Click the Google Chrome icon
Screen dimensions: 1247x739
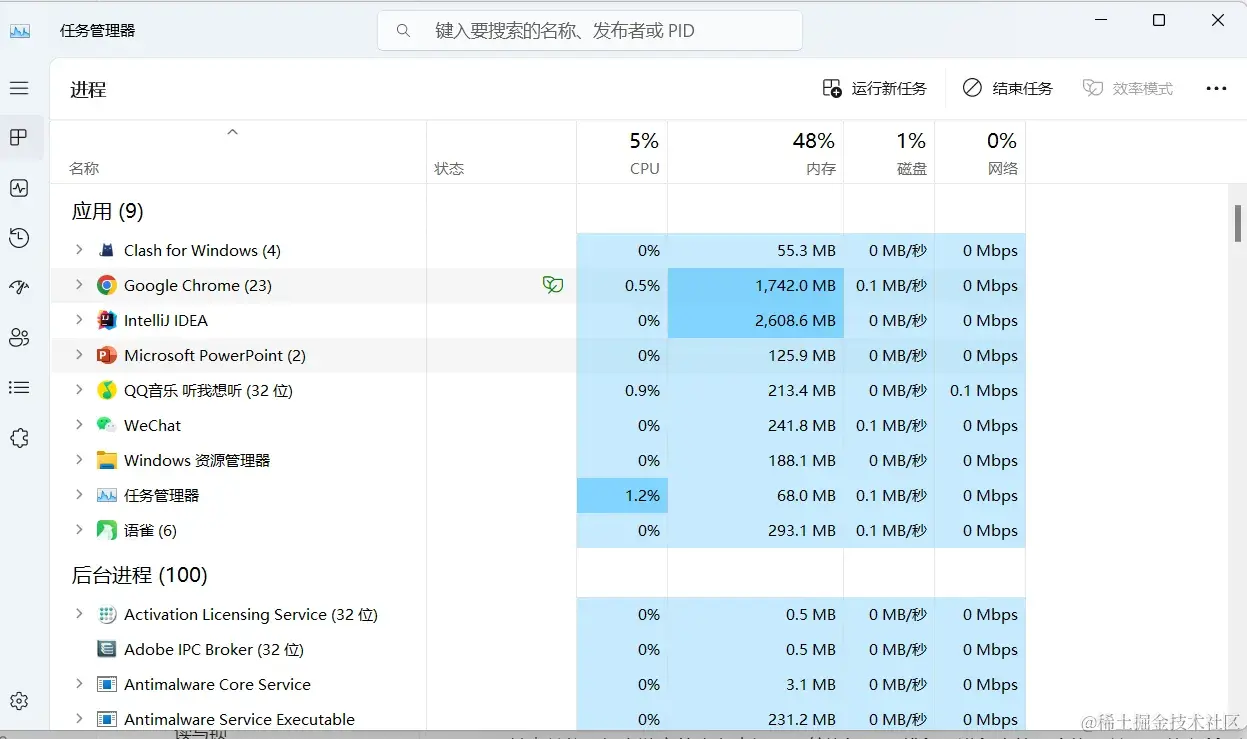[x=107, y=285]
